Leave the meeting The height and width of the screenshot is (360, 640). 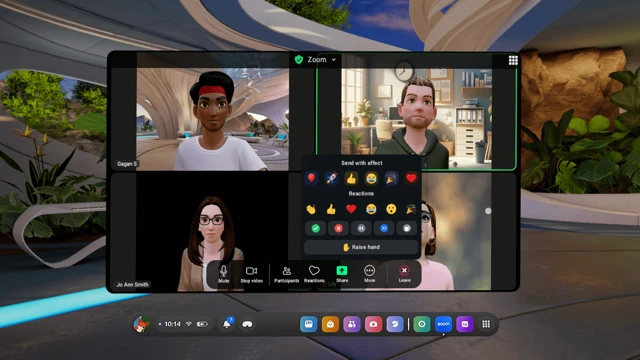coord(404,274)
